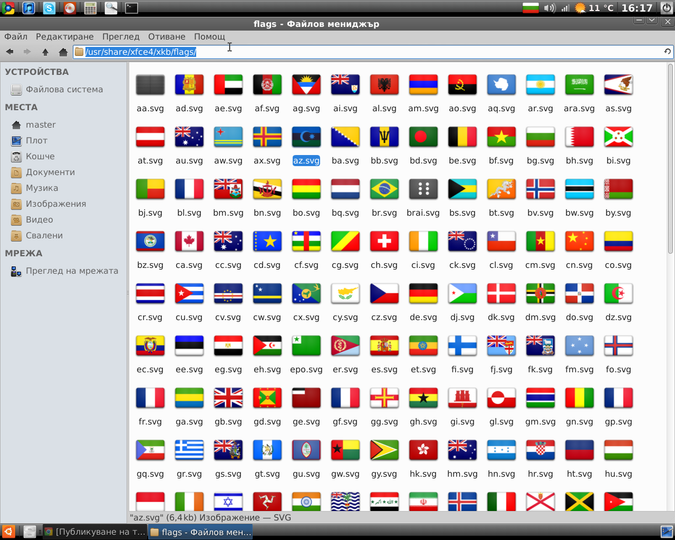Open the Редактиране menu
The image size is (675, 540).
[65, 37]
